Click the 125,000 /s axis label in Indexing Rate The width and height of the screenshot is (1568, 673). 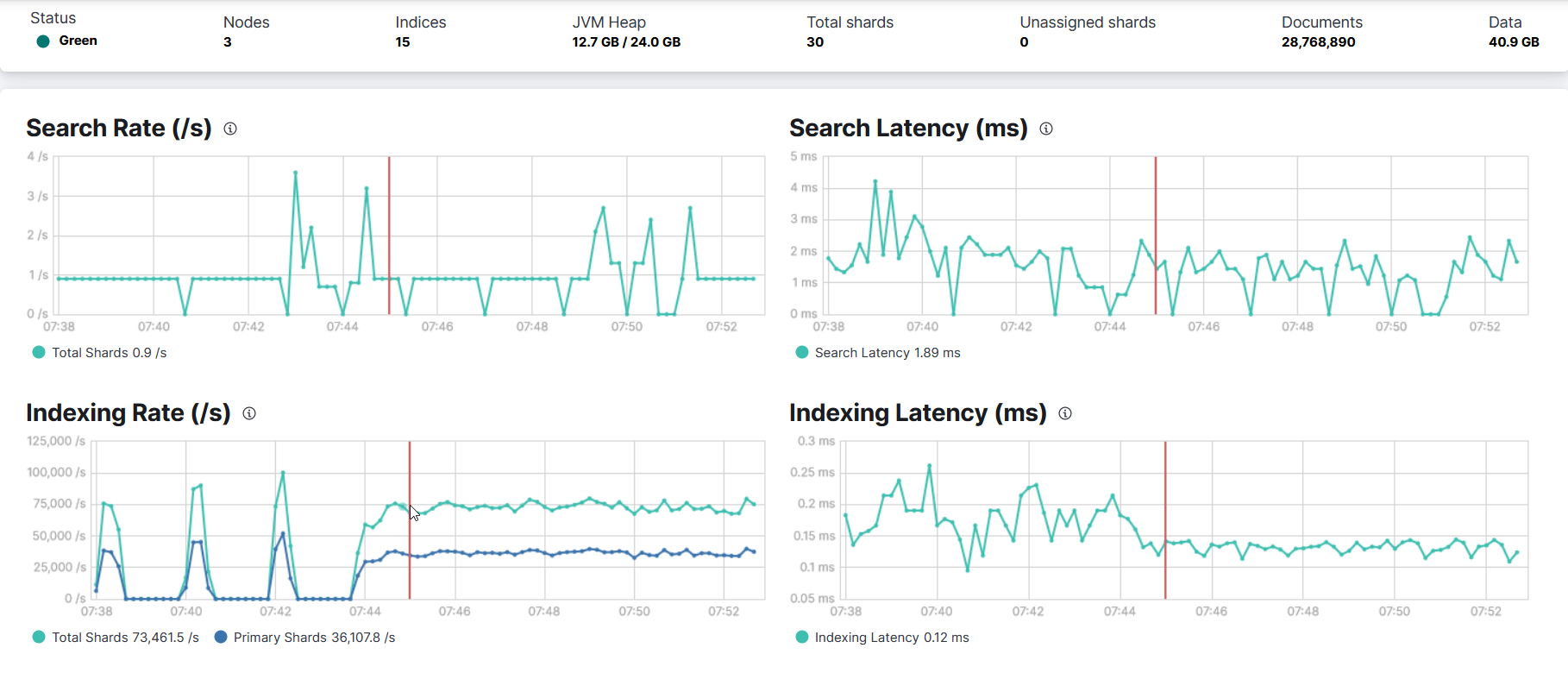click(x=56, y=441)
